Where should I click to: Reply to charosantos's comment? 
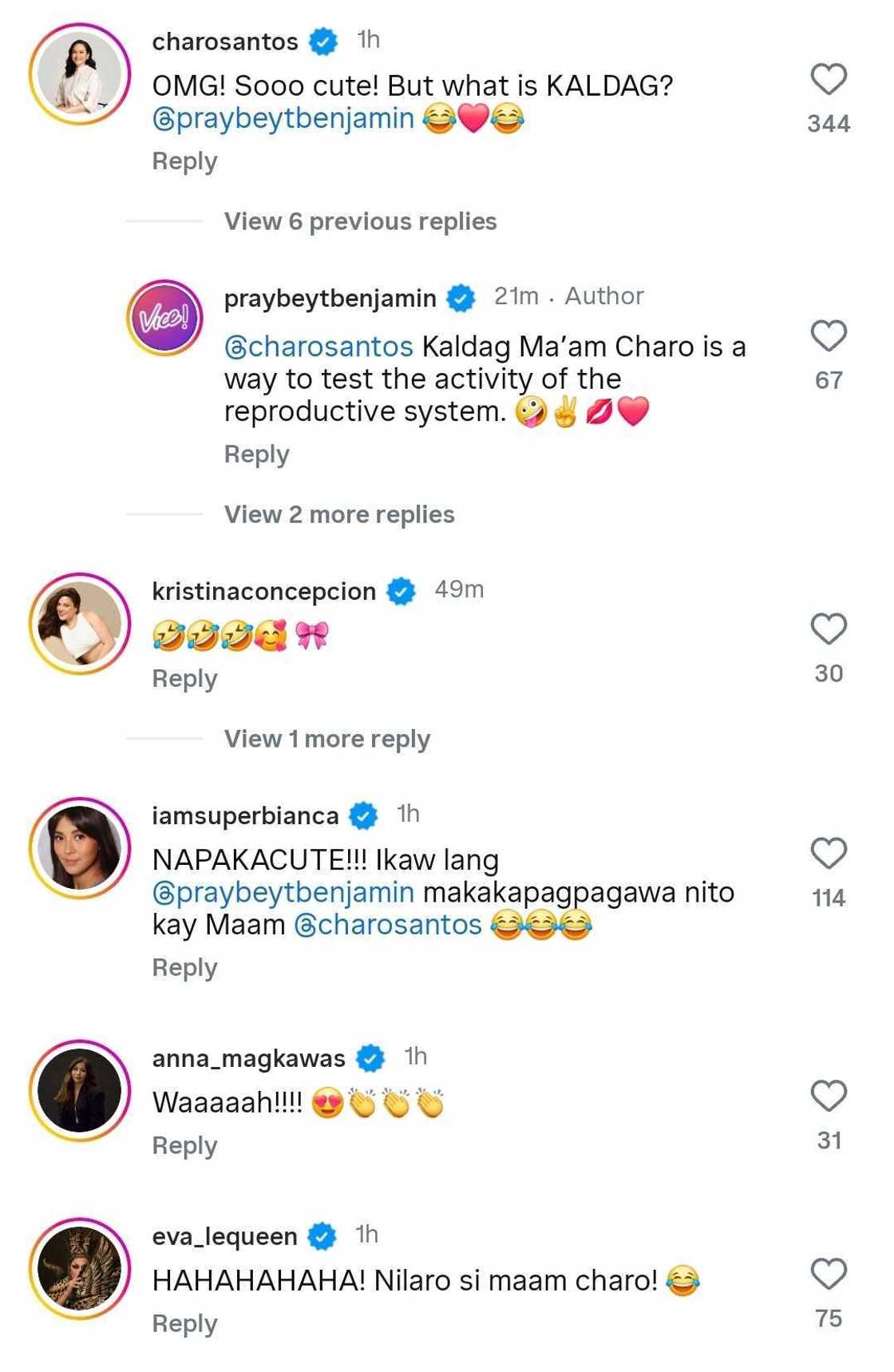click(x=185, y=161)
